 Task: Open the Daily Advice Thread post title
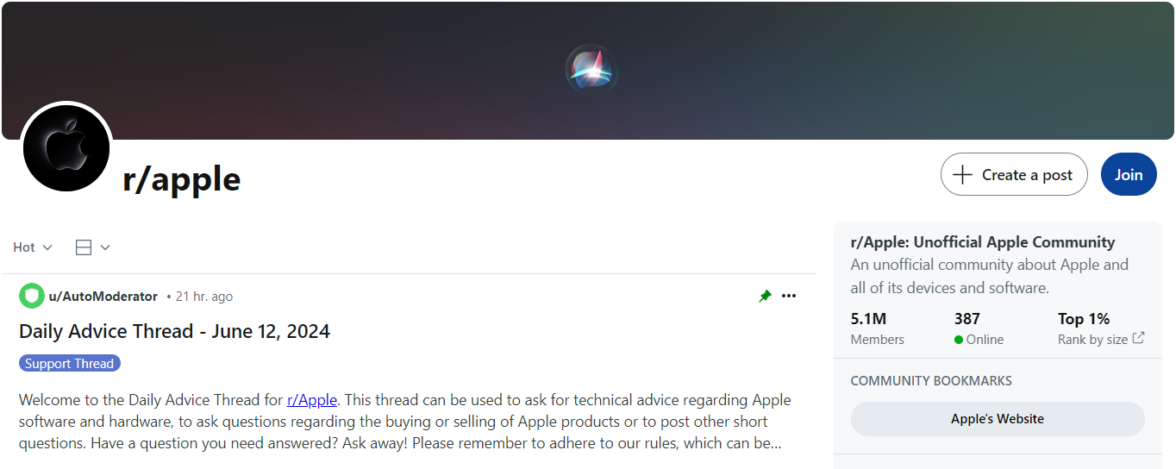[x=174, y=331]
